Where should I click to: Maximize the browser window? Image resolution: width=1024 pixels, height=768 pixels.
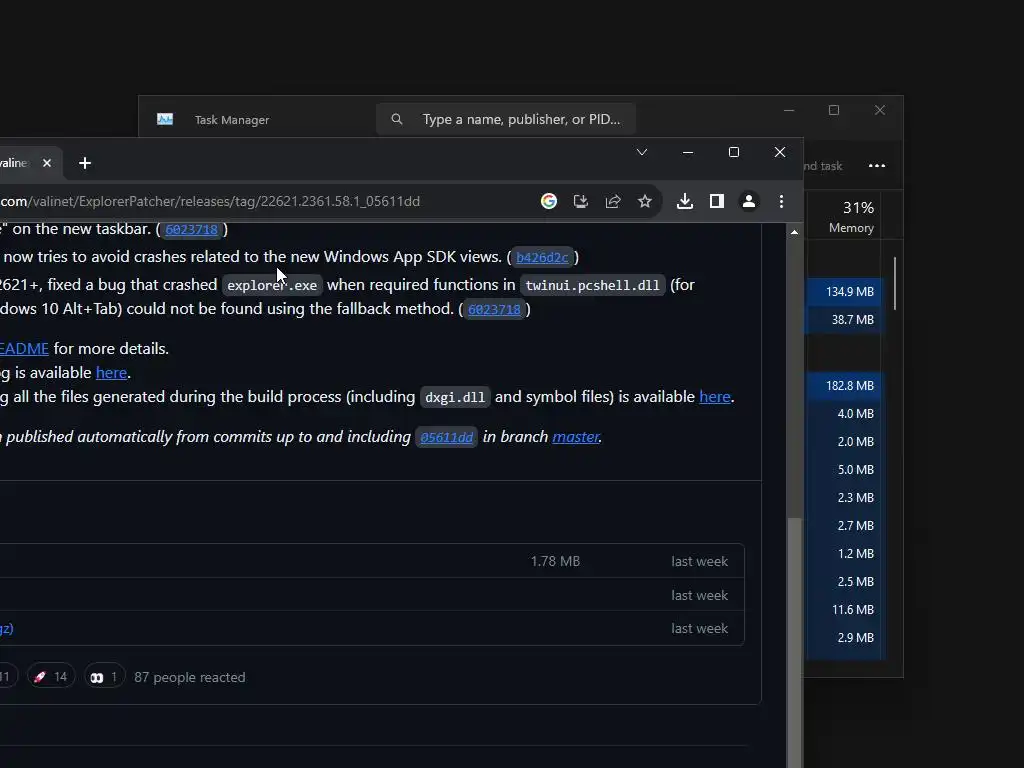point(733,152)
